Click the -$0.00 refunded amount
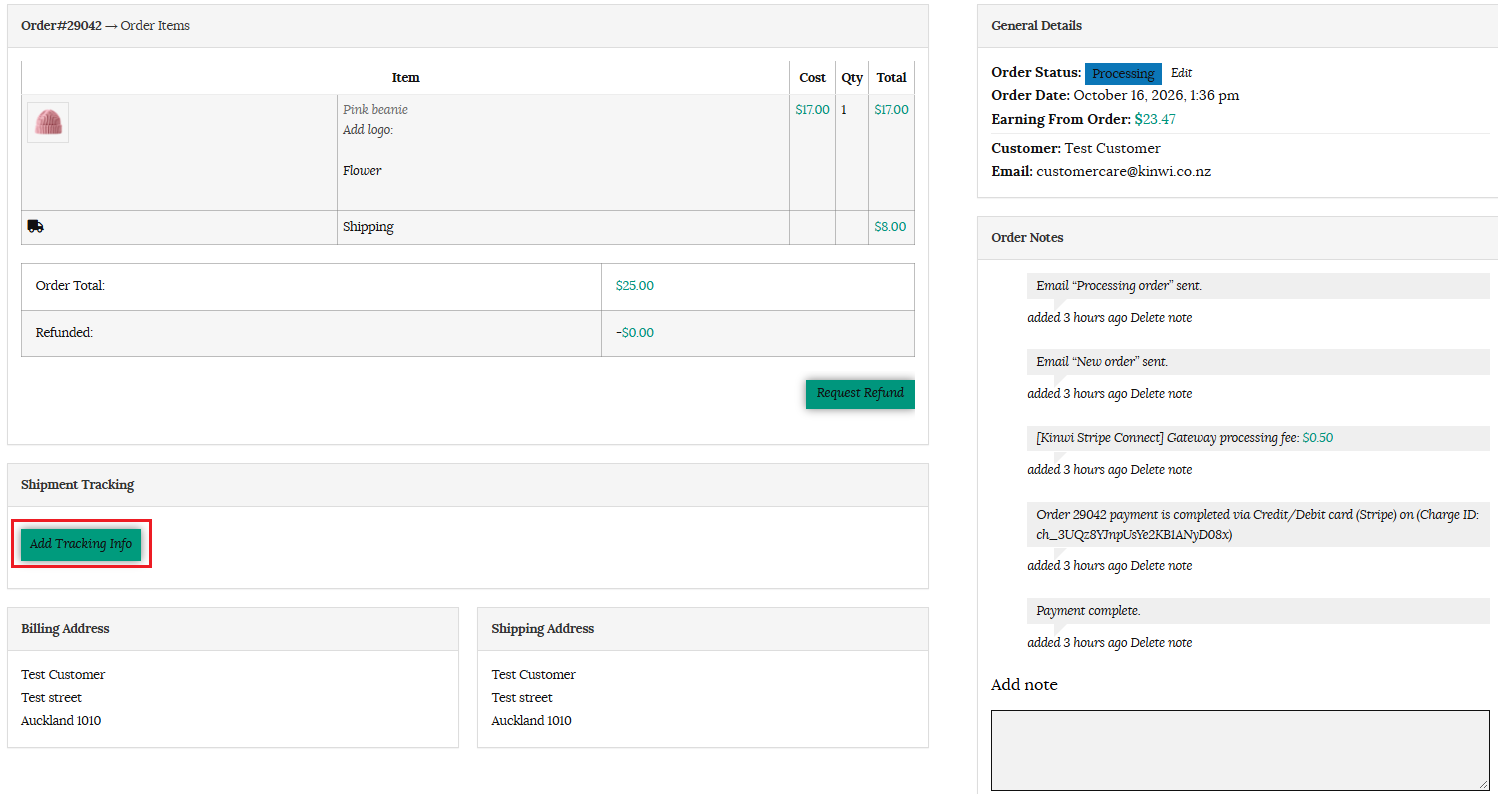Image resolution: width=1498 pixels, height=794 pixels. point(635,333)
